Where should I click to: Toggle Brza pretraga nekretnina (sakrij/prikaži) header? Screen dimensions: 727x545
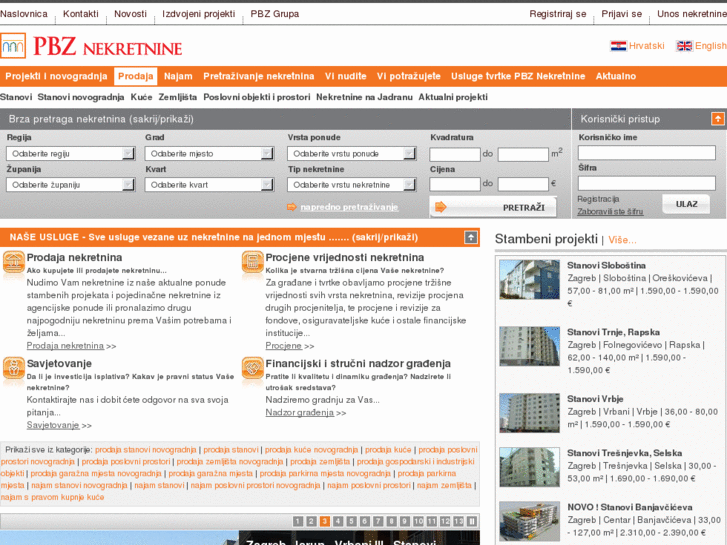(101, 119)
